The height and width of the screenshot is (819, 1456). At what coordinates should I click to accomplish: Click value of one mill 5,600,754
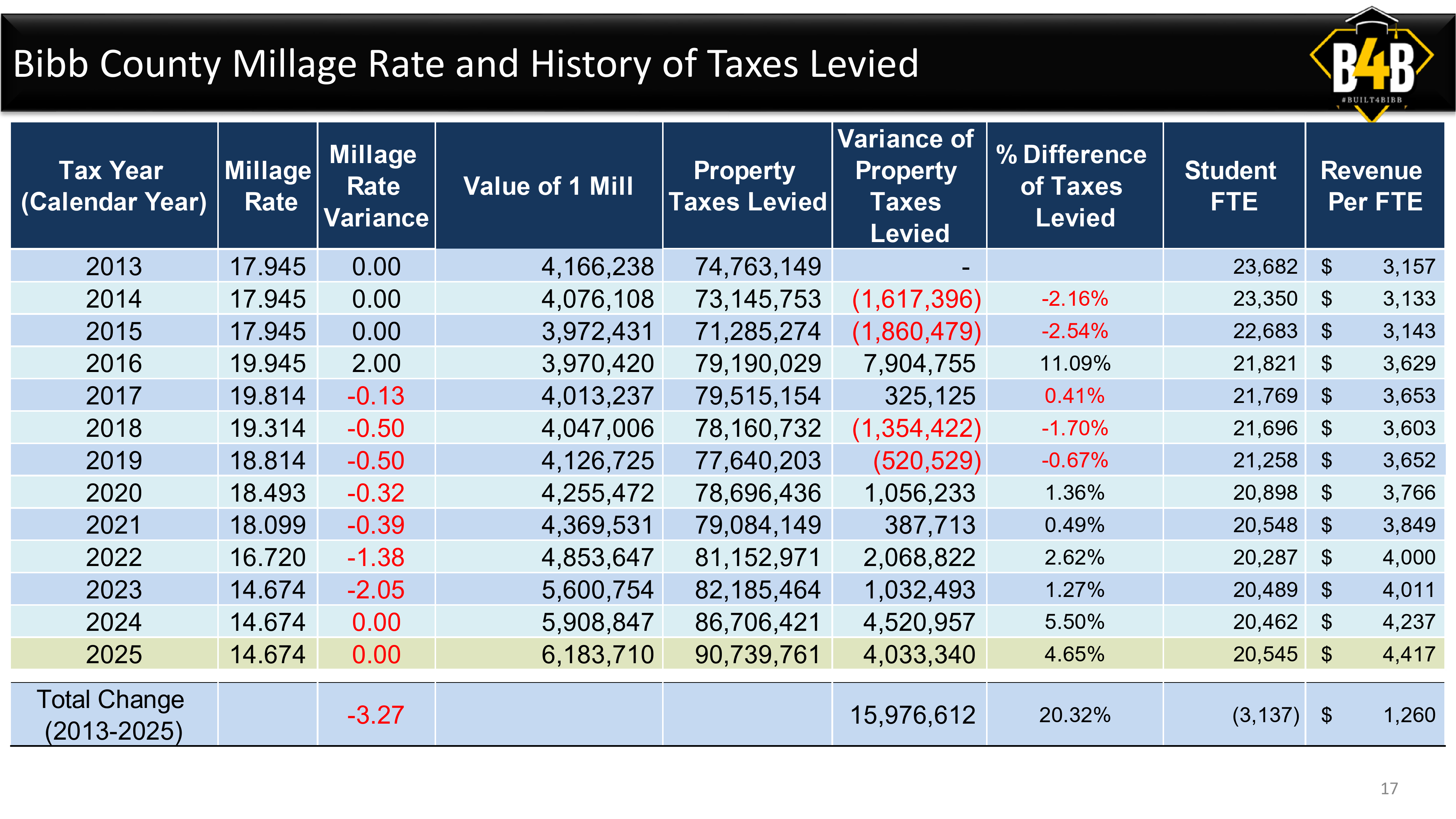point(597,590)
